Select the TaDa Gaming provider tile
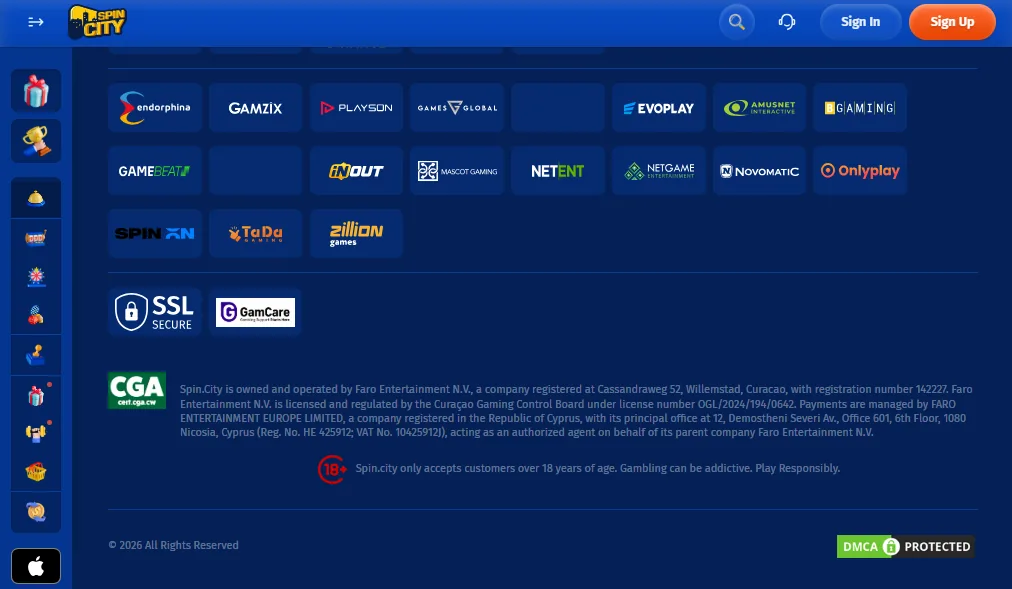 pos(256,234)
